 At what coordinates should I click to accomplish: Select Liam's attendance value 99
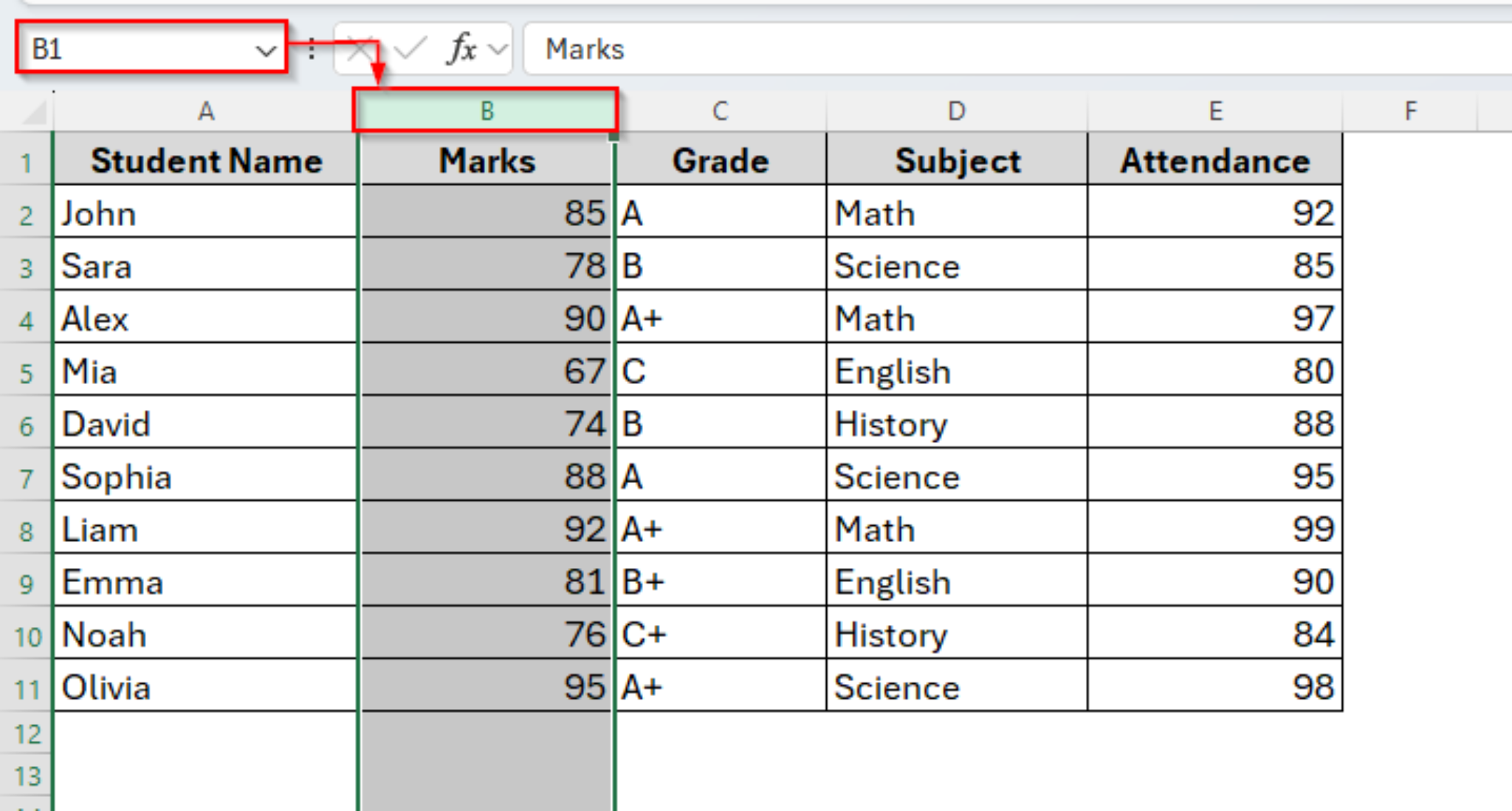click(x=1214, y=529)
